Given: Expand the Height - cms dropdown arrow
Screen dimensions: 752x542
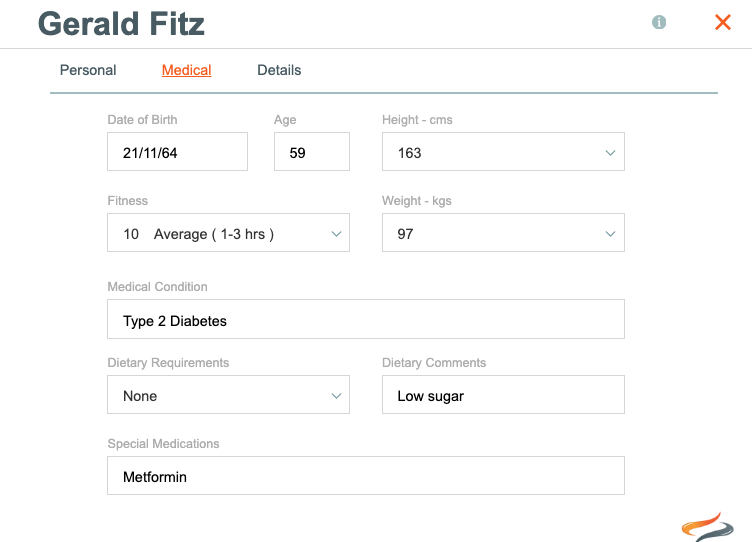Looking at the screenshot, I should (610, 153).
